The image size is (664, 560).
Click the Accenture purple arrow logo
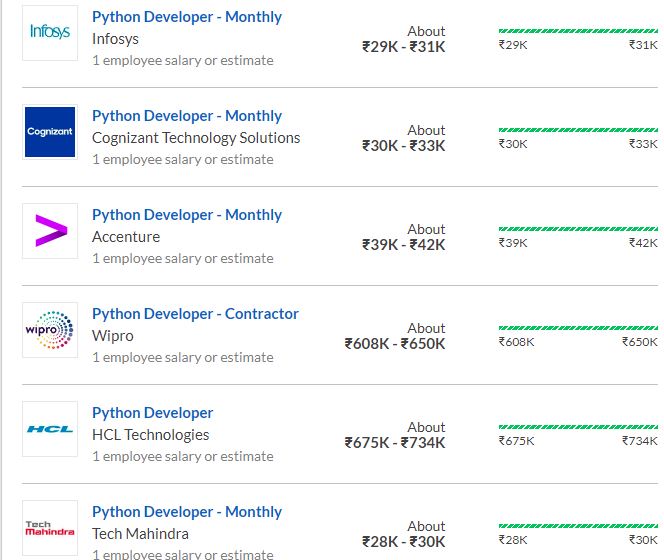[50, 231]
